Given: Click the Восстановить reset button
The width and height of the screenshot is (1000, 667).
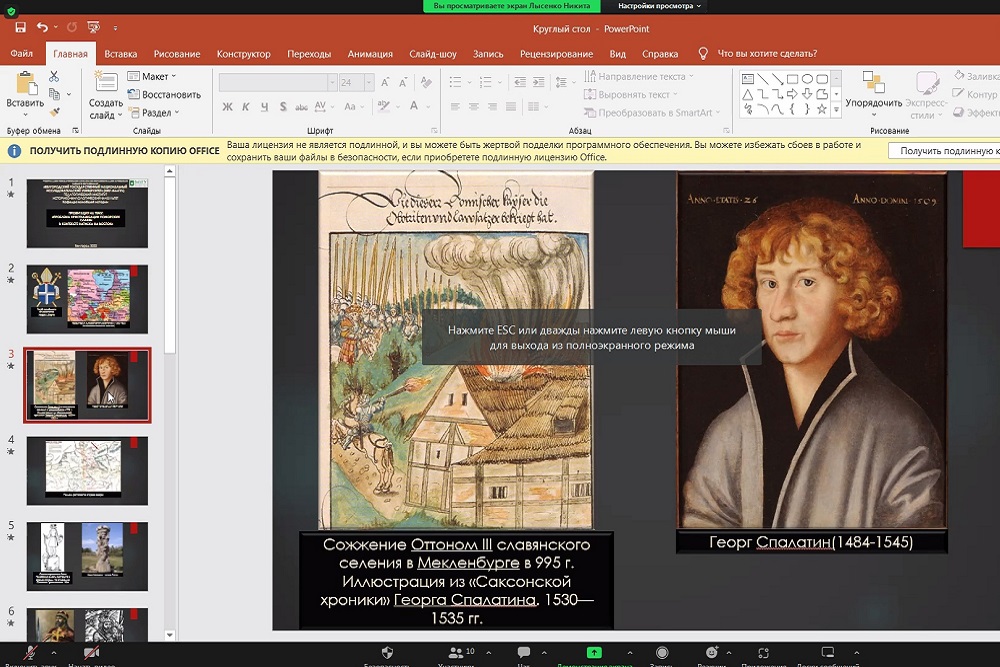Looking at the screenshot, I should [163, 95].
